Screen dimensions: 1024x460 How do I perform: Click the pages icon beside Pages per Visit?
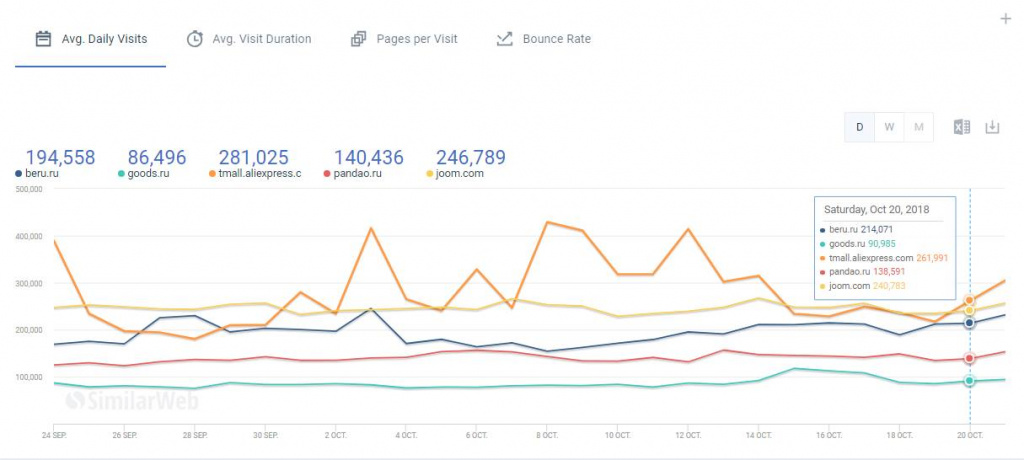[359, 39]
